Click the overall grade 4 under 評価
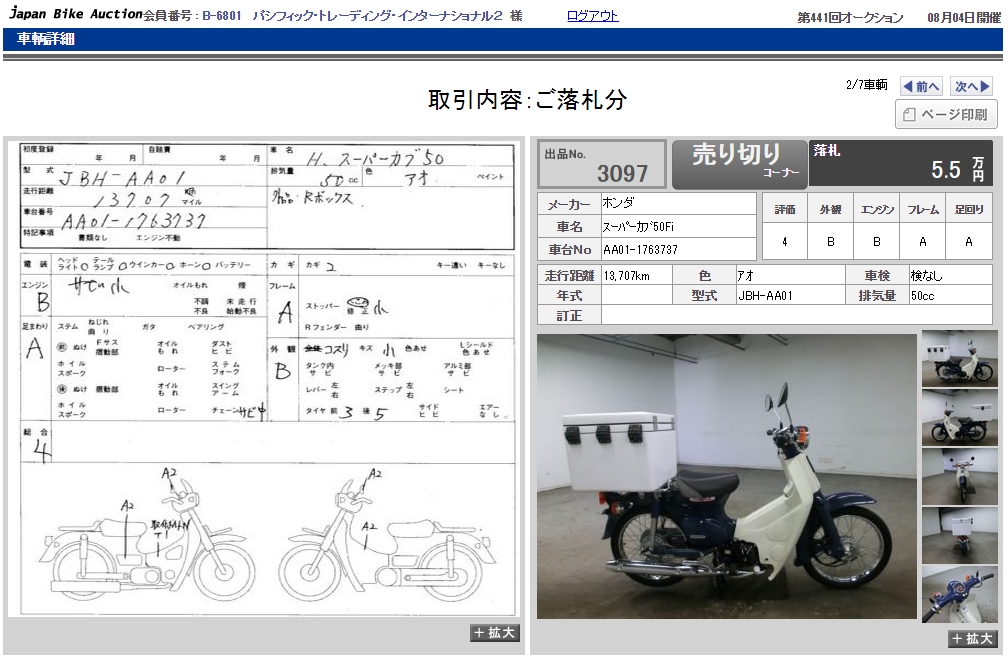Screen dimensions: 1008x662 coord(785,242)
